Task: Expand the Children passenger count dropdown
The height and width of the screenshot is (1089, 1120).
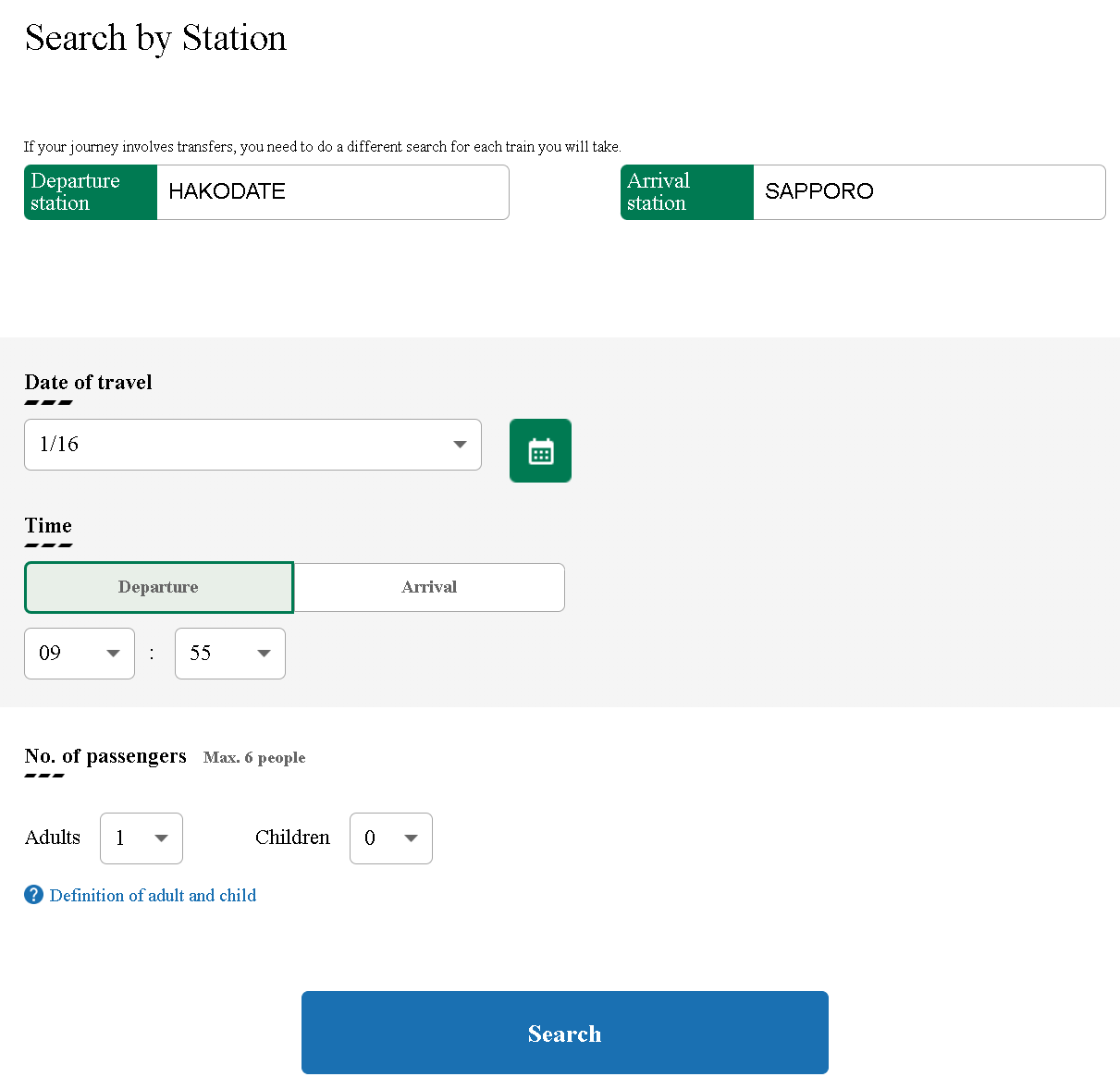Action: coord(390,838)
